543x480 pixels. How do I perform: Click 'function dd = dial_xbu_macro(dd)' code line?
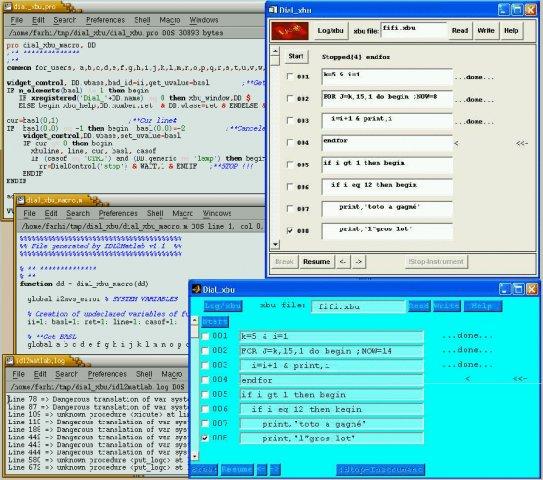[84, 284]
